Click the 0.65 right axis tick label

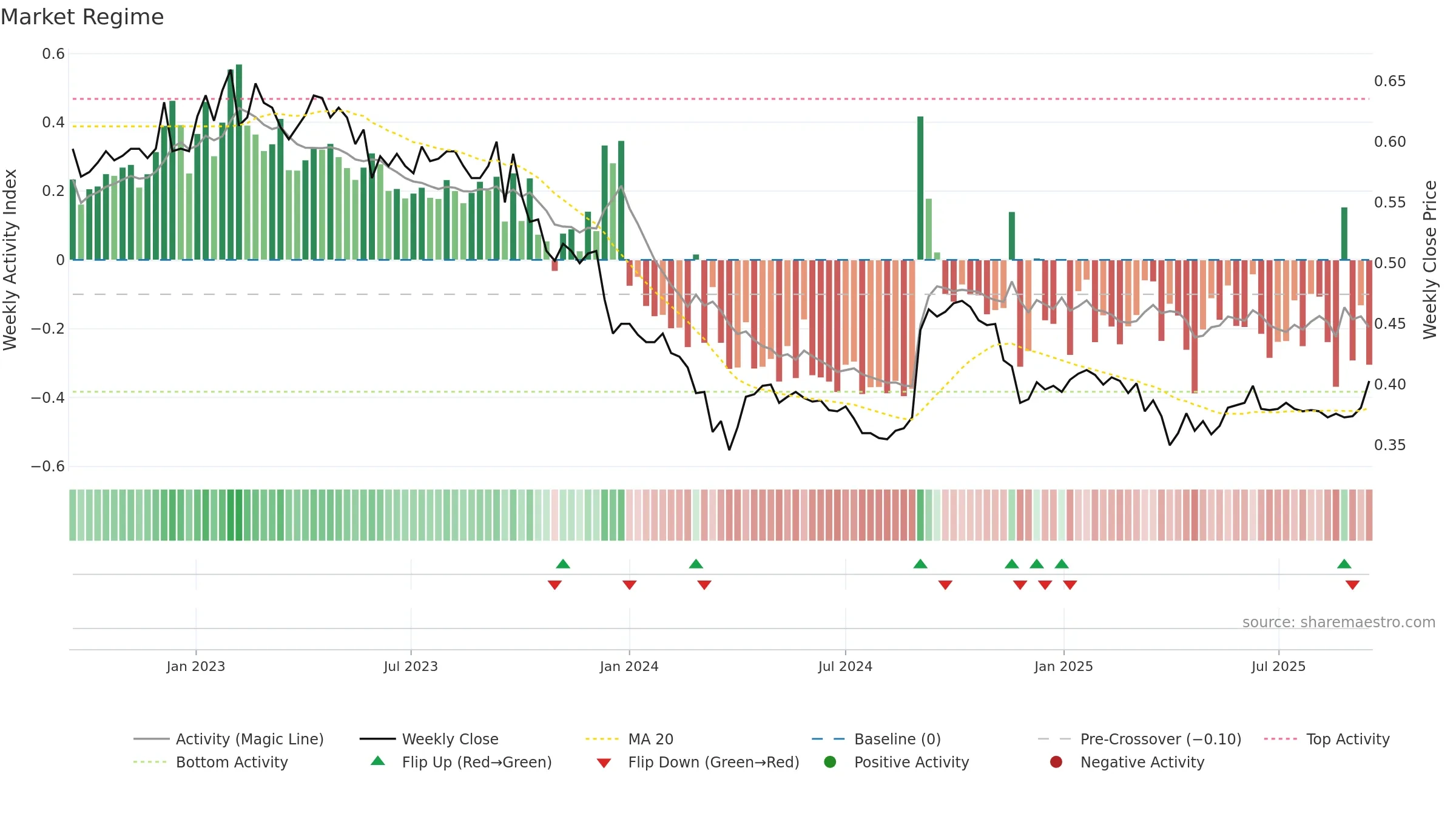1390,81
